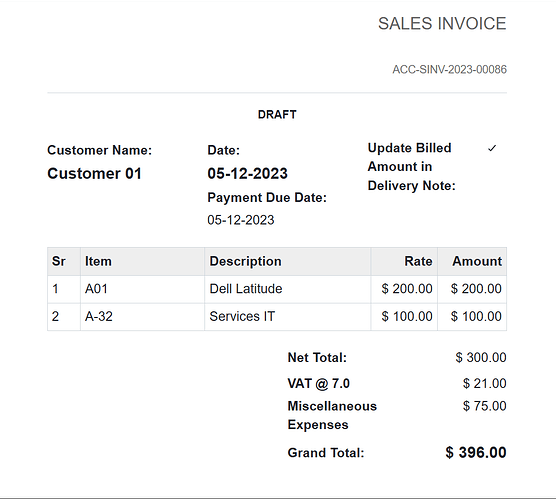Click the Update Billed Amount checkmark
This screenshot has height=499, width=556.
tap(492, 148)
